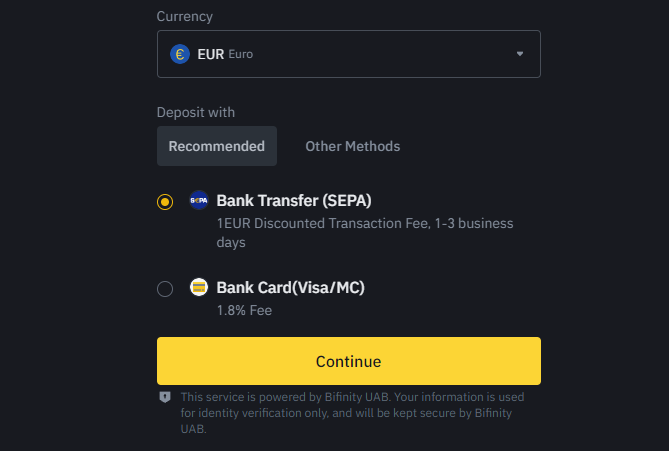Click the blue Euro currency icon
669x451 pixels.
pyautogui.click(x=180, y=54)
